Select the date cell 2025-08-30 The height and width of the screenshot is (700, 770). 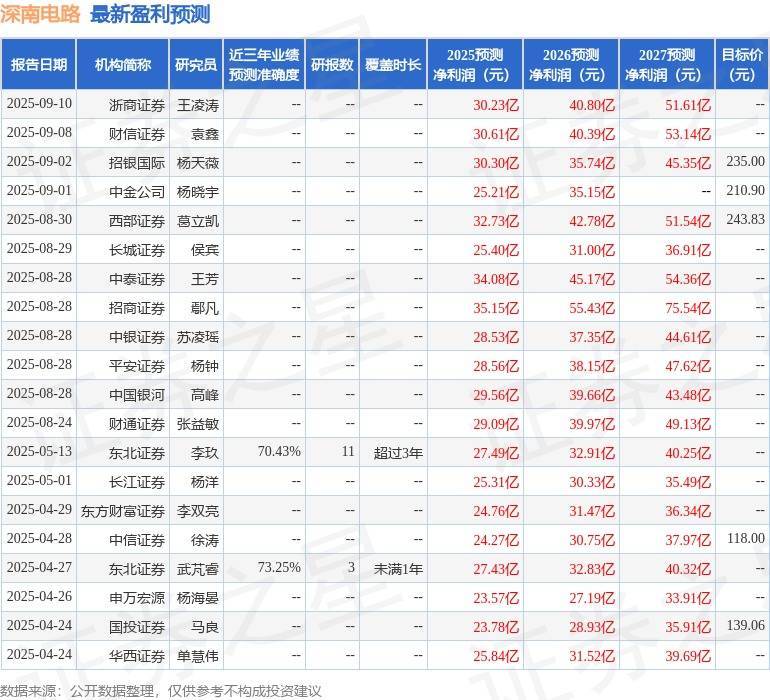coord(39,220)
